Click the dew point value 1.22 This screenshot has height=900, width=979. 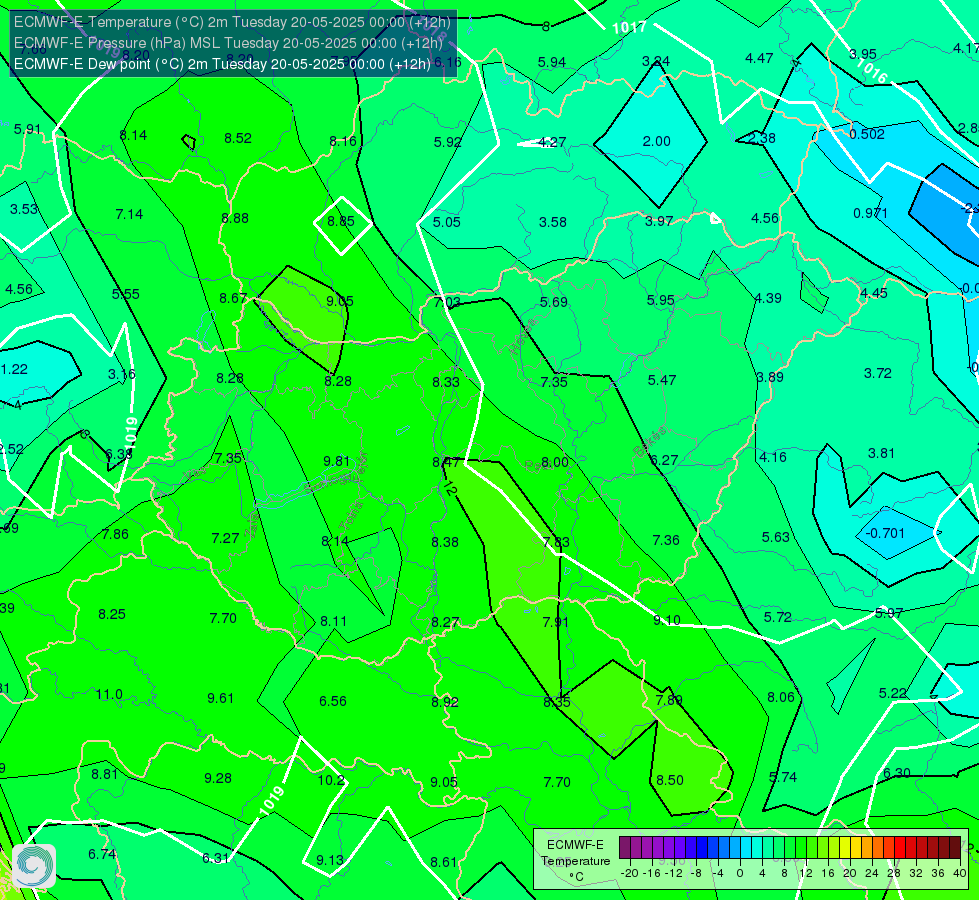click(14, 370)
